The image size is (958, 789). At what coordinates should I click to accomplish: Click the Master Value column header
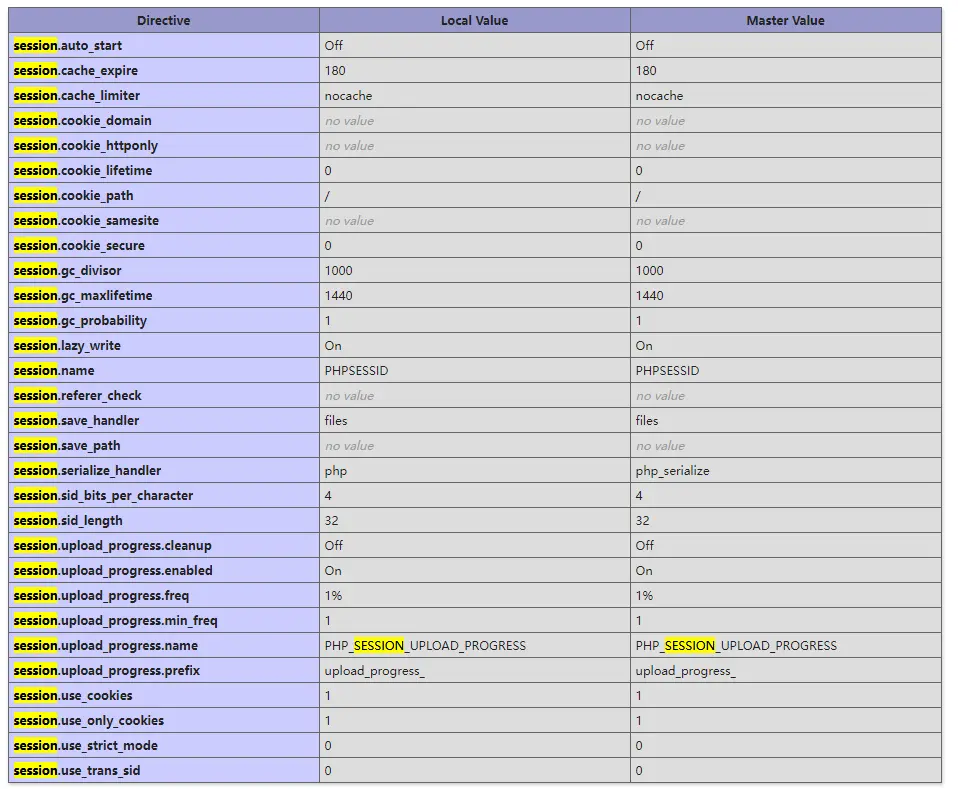(785, 20)
